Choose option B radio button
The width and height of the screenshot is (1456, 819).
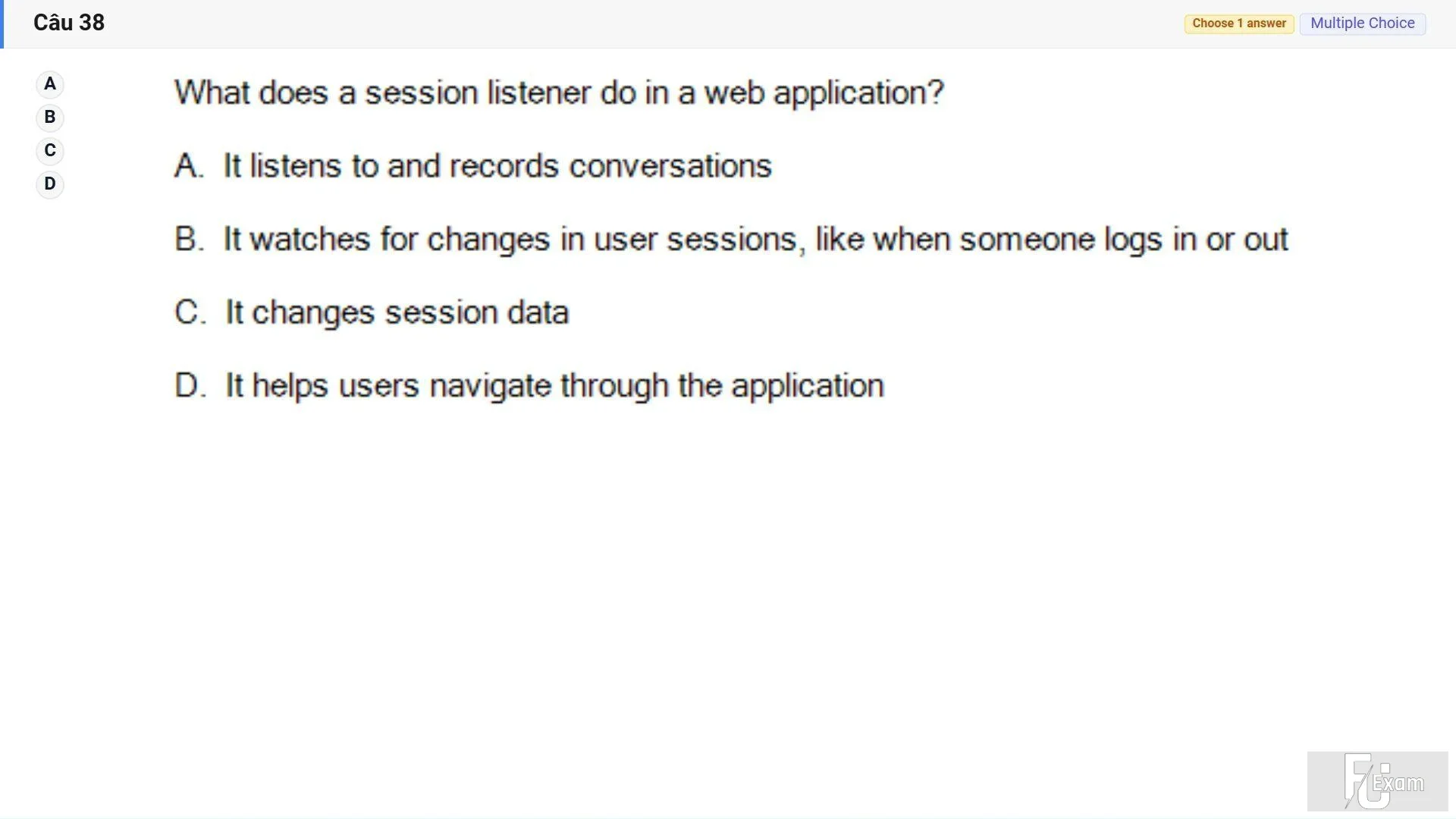point(50,118)
